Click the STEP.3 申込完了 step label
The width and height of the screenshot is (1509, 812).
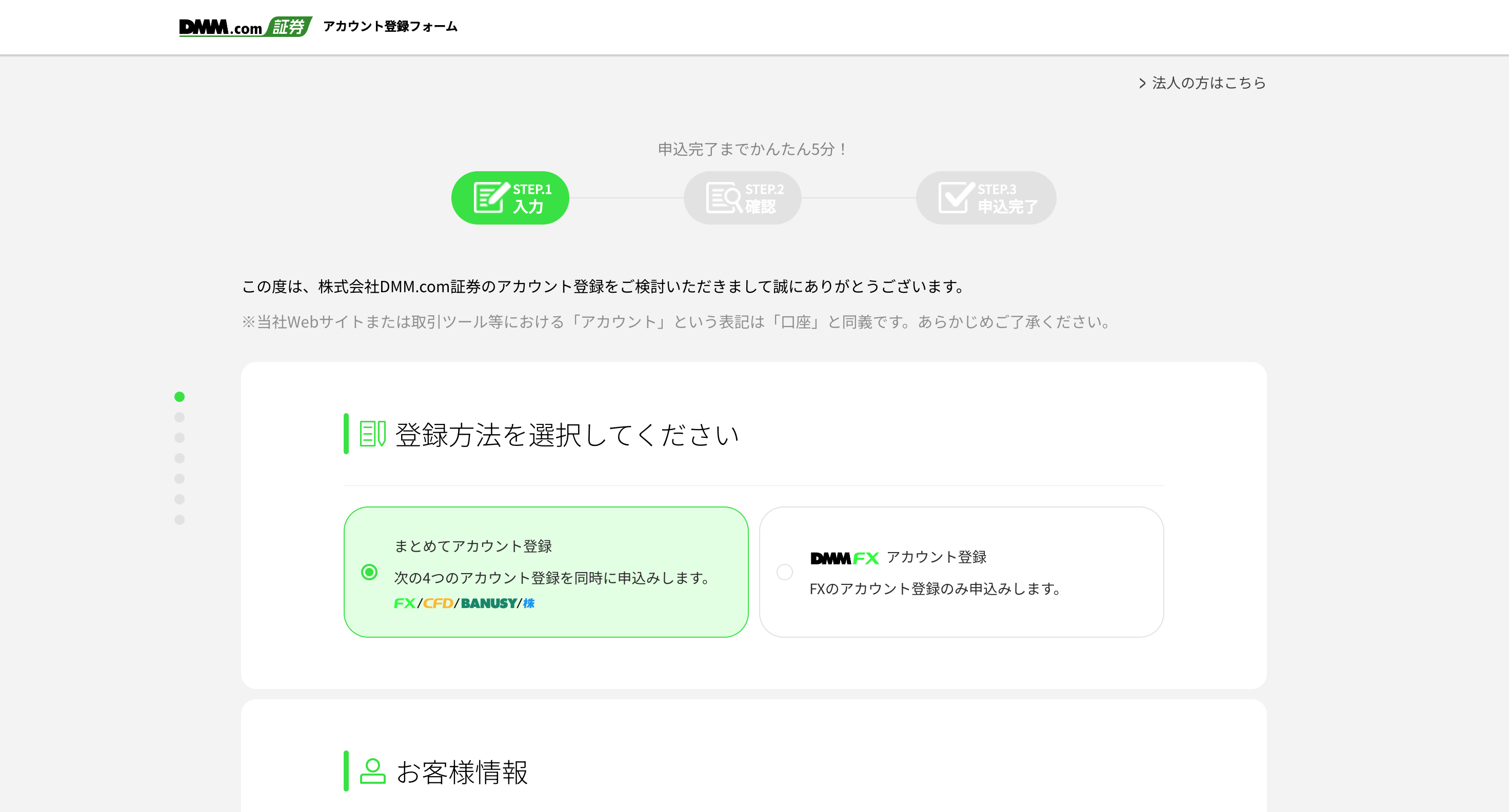pos(1007,198)
